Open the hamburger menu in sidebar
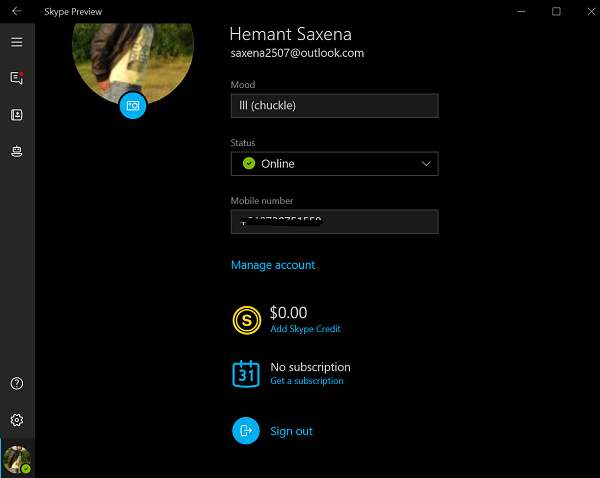 pos(17,42)
